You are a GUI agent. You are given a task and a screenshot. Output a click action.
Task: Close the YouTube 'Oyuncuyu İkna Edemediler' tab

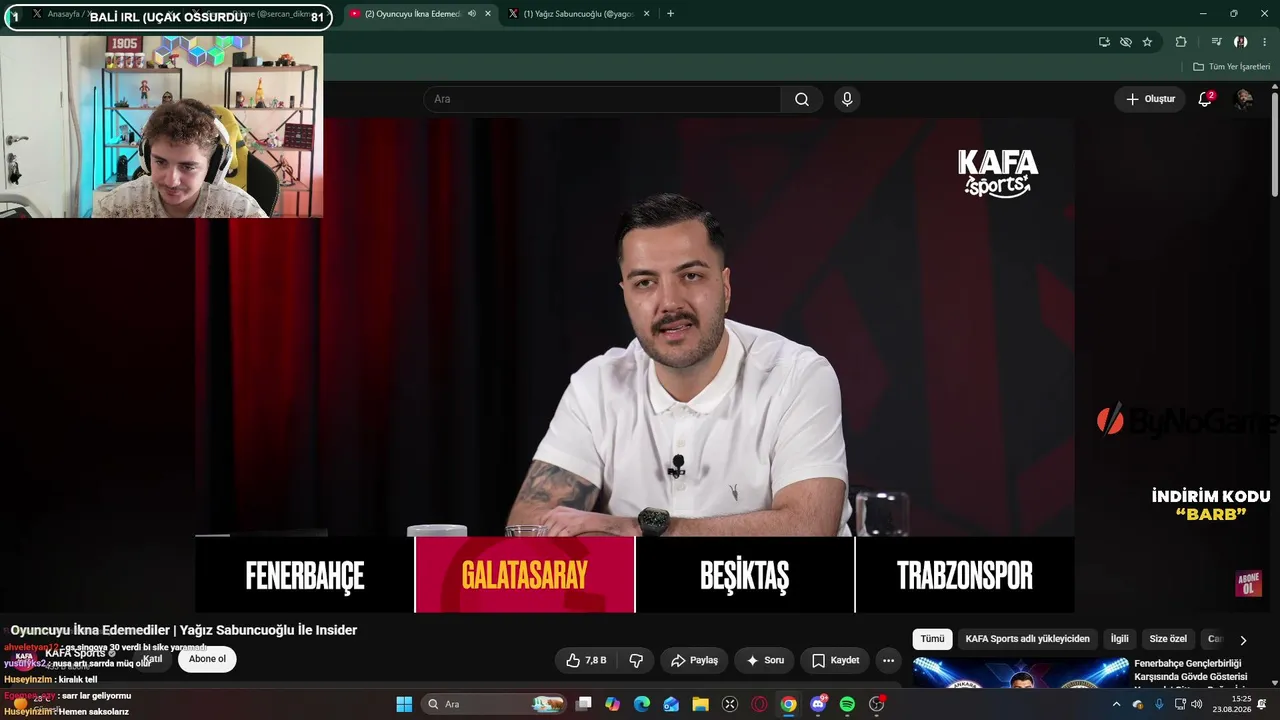tap(488, 14)
